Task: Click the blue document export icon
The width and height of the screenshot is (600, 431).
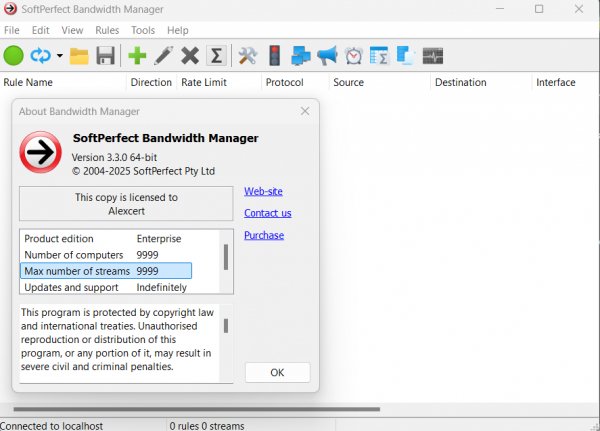Action: (x=406, y=56)
